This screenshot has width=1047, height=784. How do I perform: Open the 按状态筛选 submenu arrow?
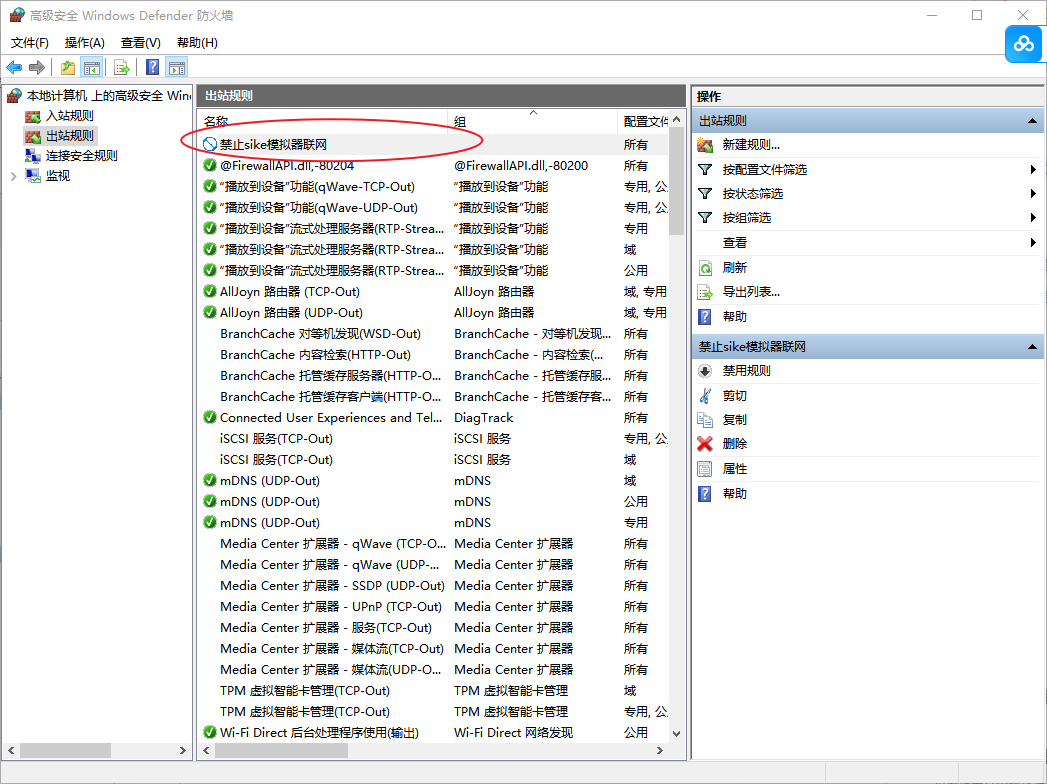[1033, 194]
